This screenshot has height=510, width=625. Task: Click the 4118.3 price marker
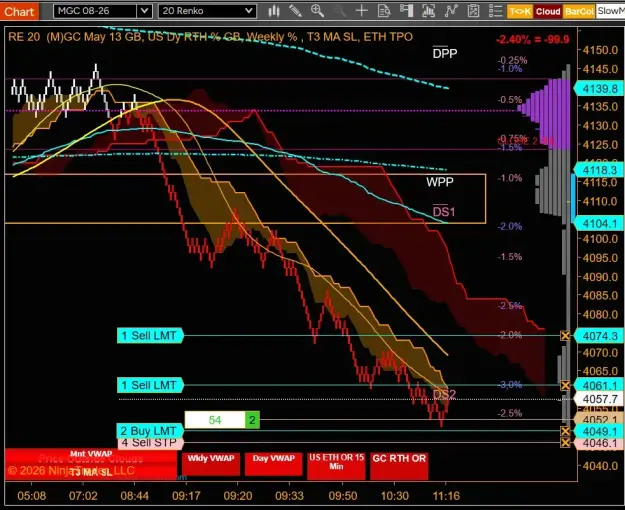pyautogui.click(x=599, y=170)
